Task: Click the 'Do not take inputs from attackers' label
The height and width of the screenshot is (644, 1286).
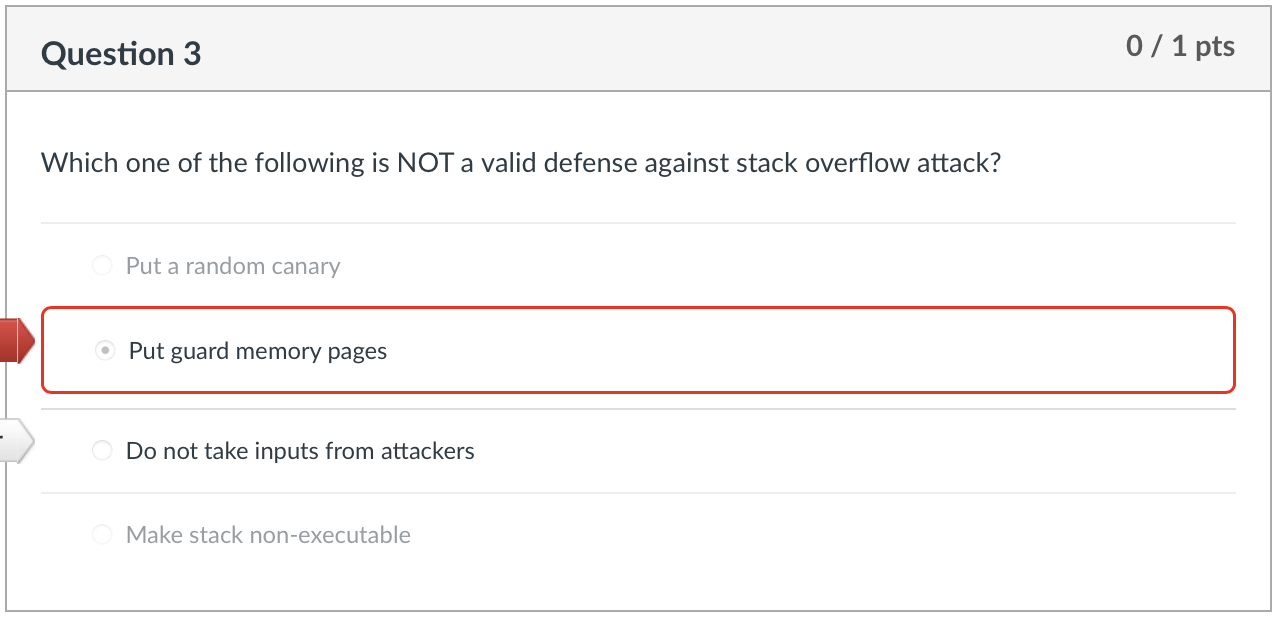Action: [x=300, y=450]
